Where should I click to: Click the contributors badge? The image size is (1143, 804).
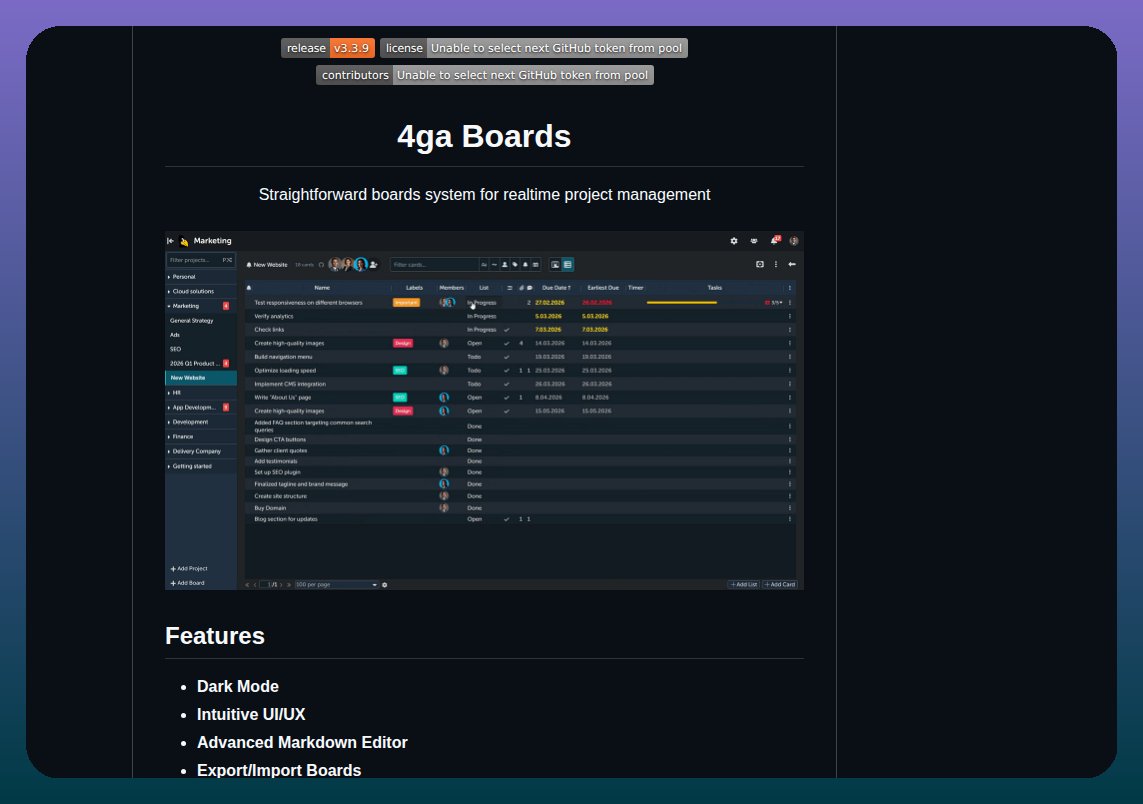click(485, 75)
